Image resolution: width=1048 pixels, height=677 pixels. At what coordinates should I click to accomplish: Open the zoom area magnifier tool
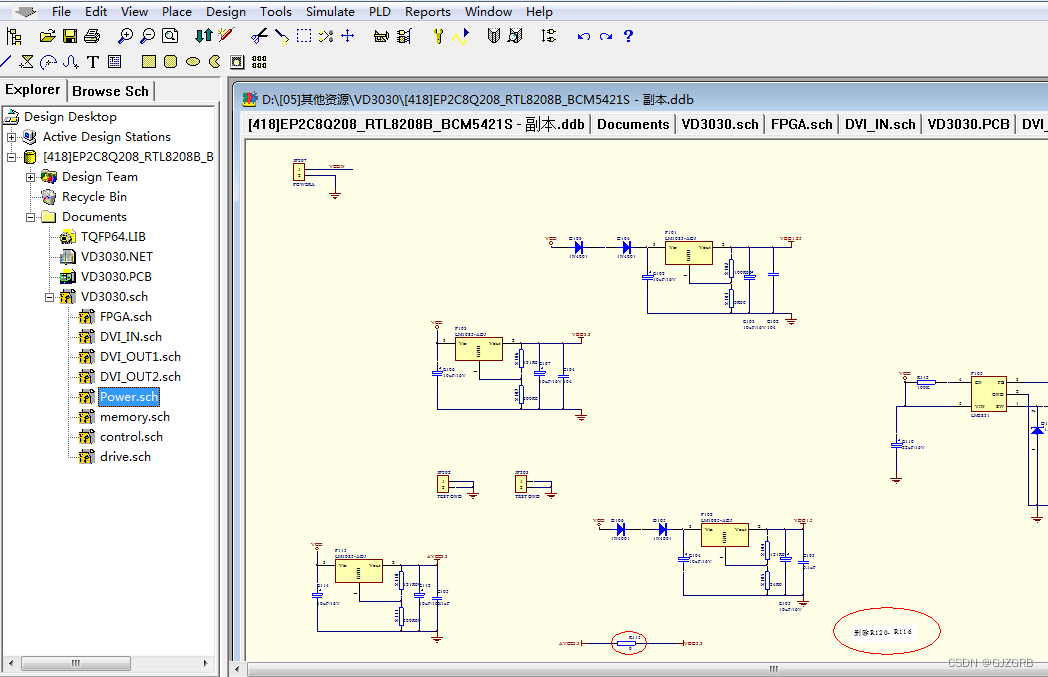point(169,35)
